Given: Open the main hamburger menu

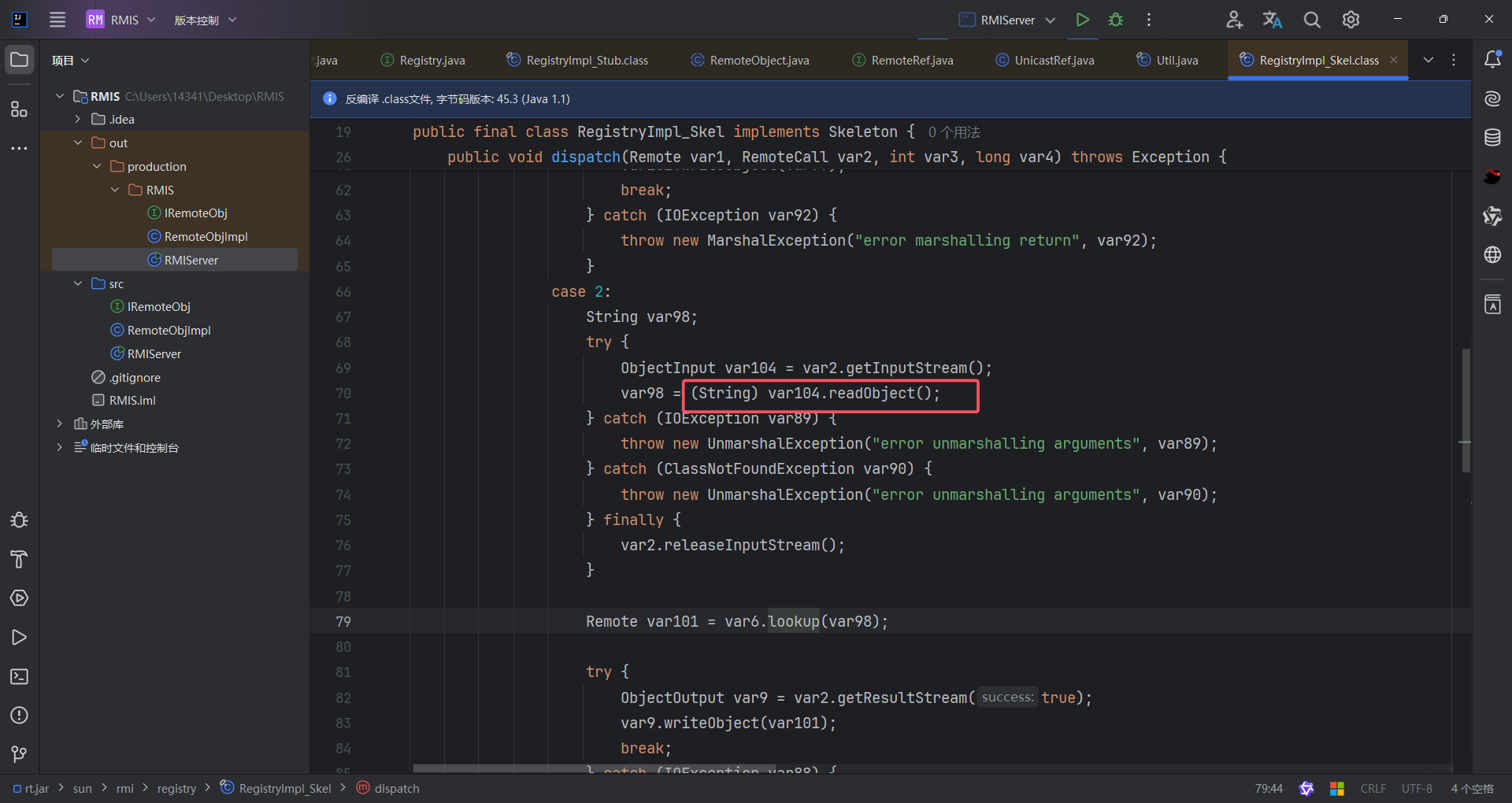Looking at the screenshot, I should 57,20.
